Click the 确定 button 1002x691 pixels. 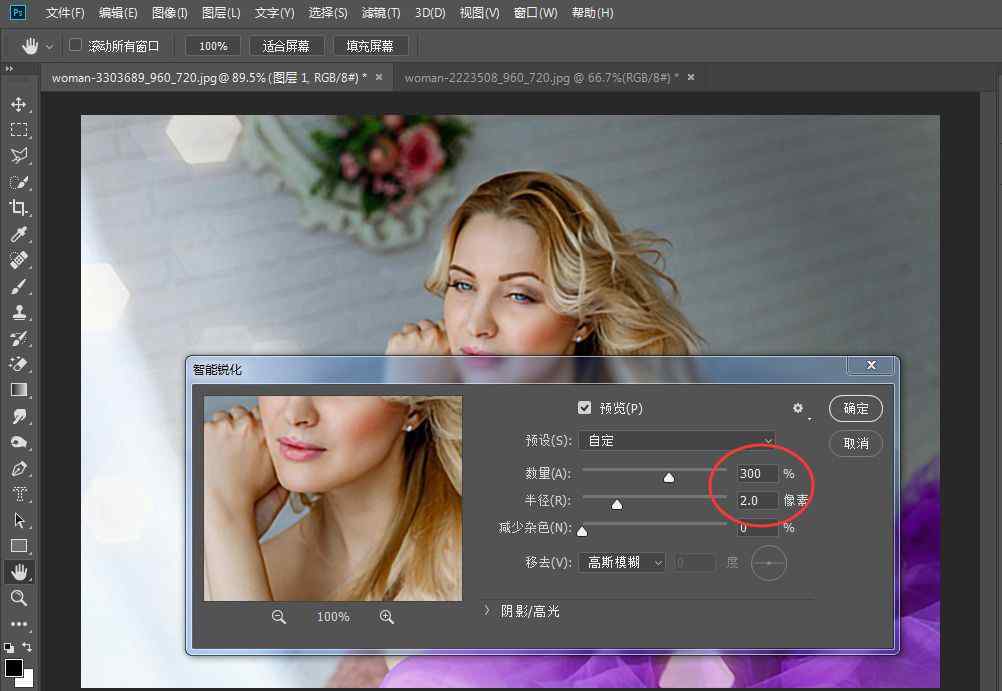coord(856,408)
